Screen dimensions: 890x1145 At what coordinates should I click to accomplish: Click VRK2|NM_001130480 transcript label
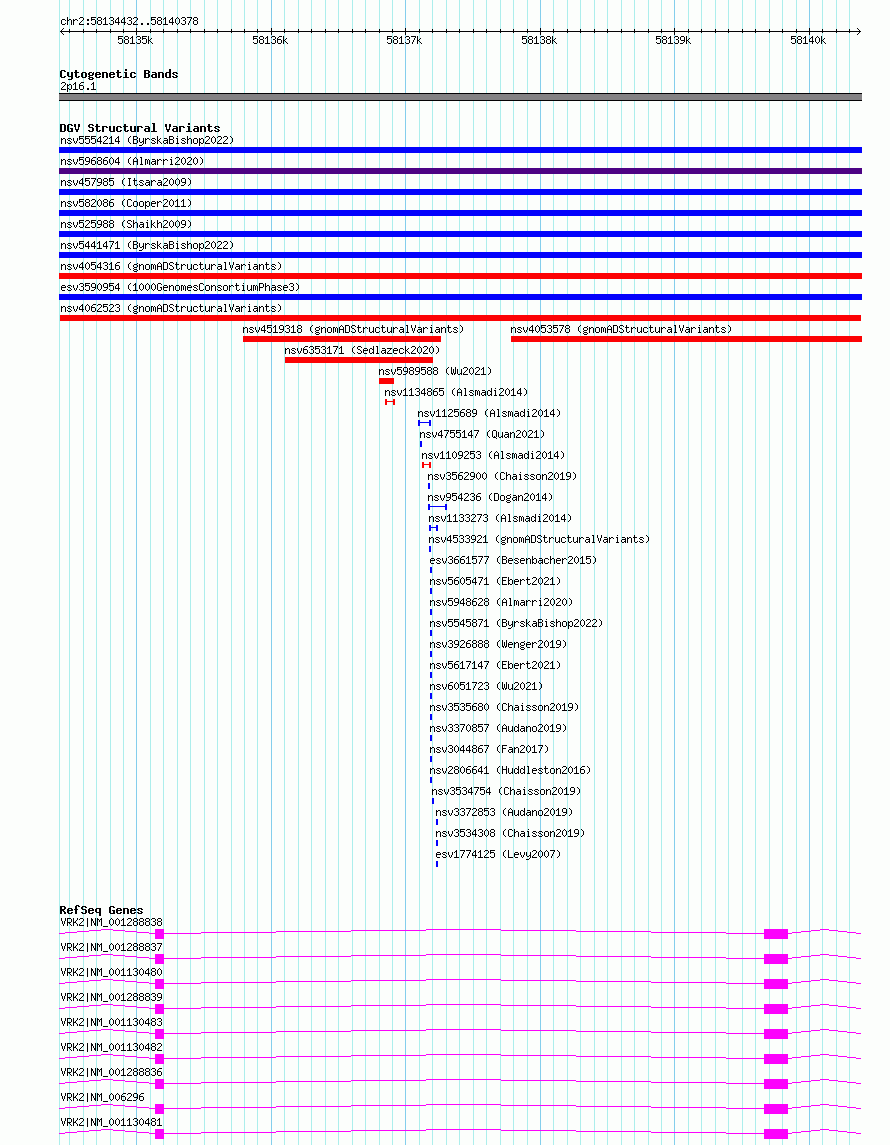click(x=111, y=973)
